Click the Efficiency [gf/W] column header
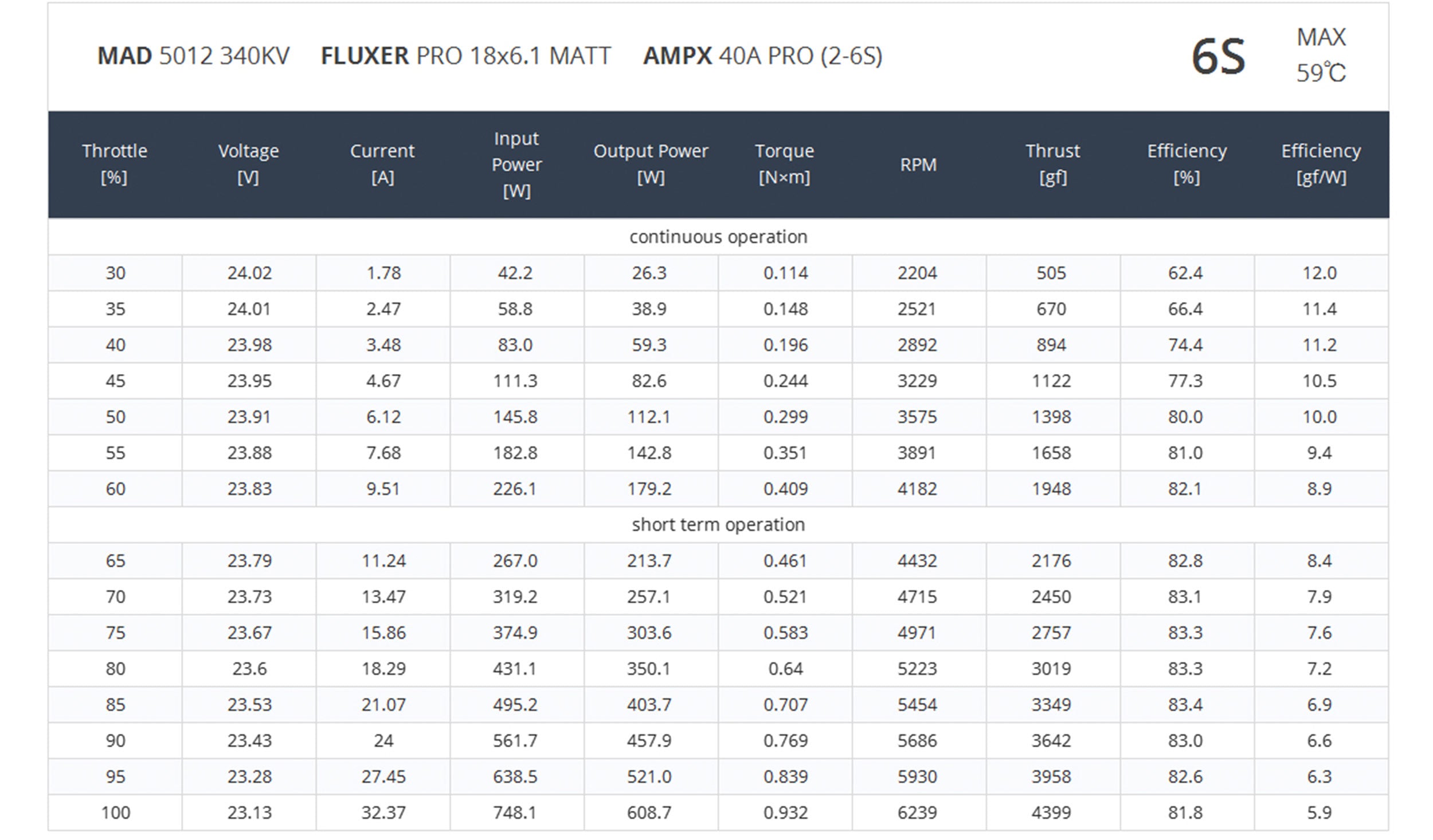The height and width of the screenshot is (840, 1433). click(x=1321, y=164)
